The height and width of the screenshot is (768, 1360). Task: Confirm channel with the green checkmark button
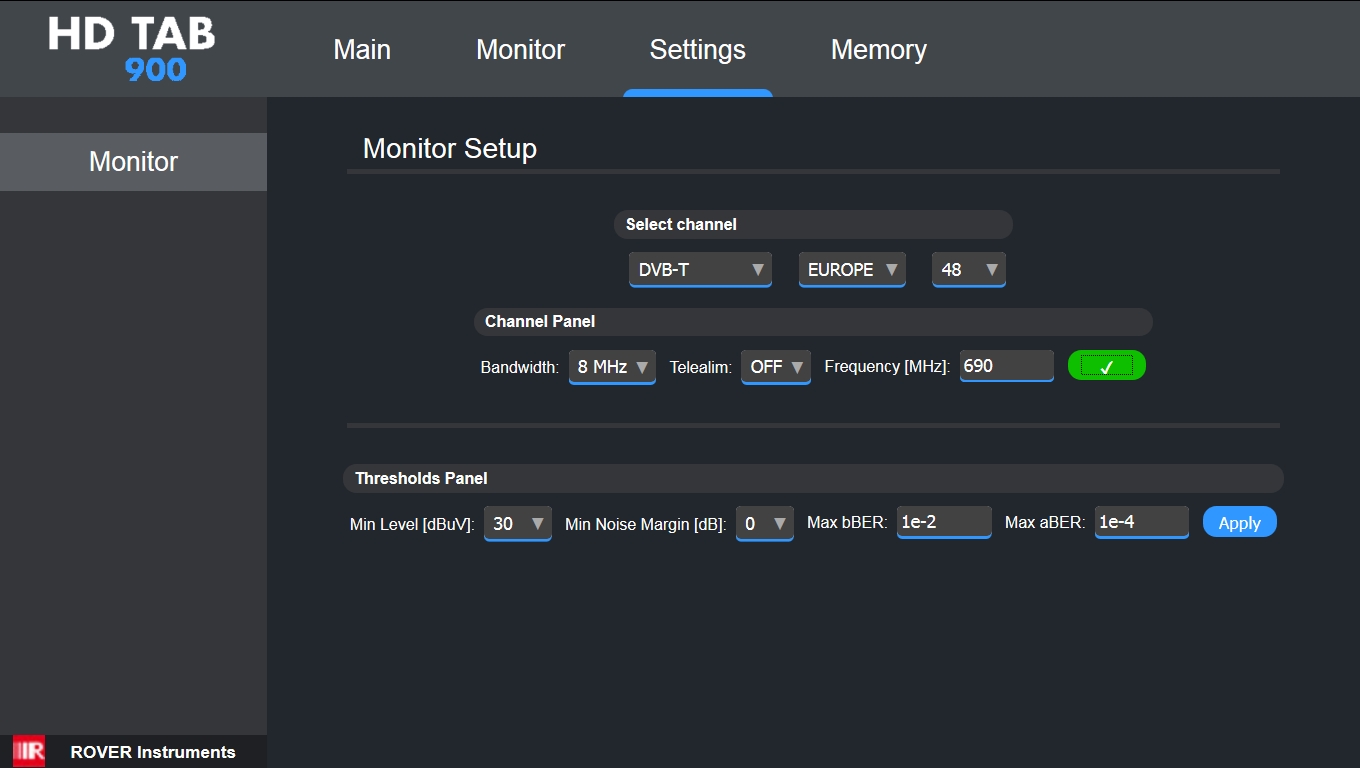[x=1106, y=366]
